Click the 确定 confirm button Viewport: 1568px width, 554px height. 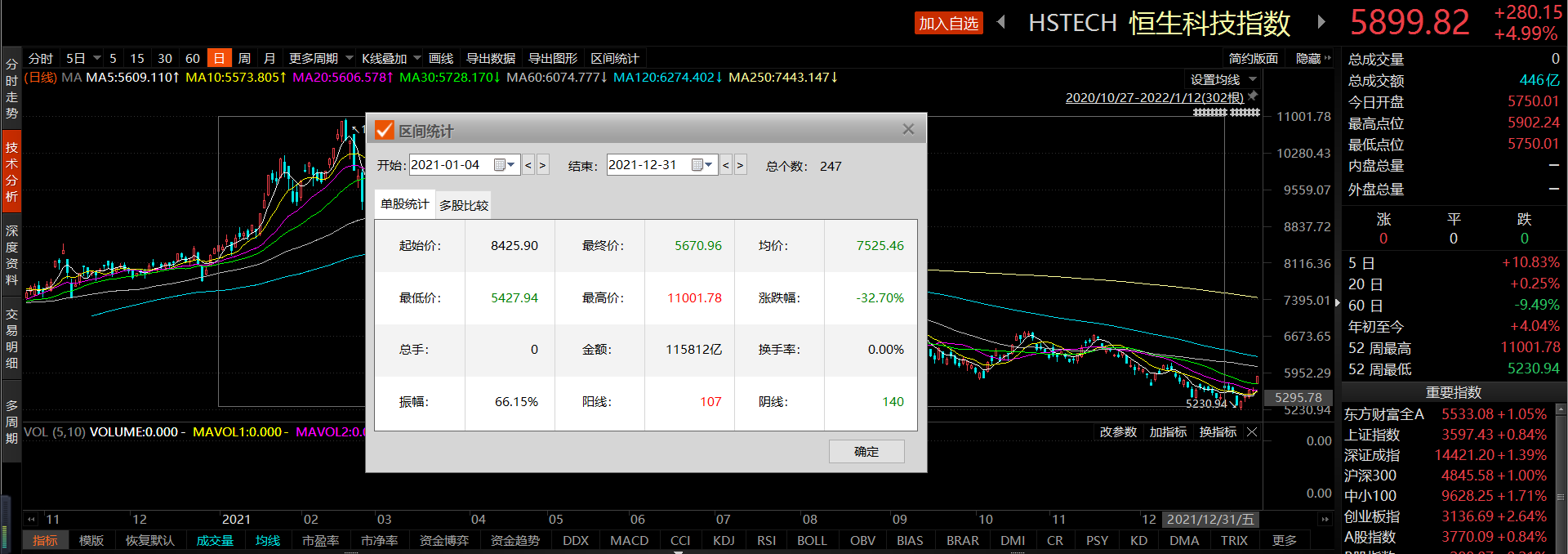[866, 451]
